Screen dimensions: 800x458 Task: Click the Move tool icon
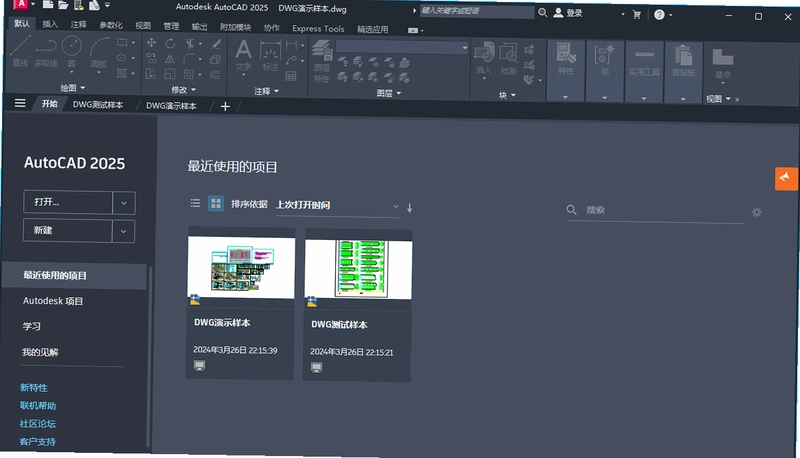click(x=152, y=43)
